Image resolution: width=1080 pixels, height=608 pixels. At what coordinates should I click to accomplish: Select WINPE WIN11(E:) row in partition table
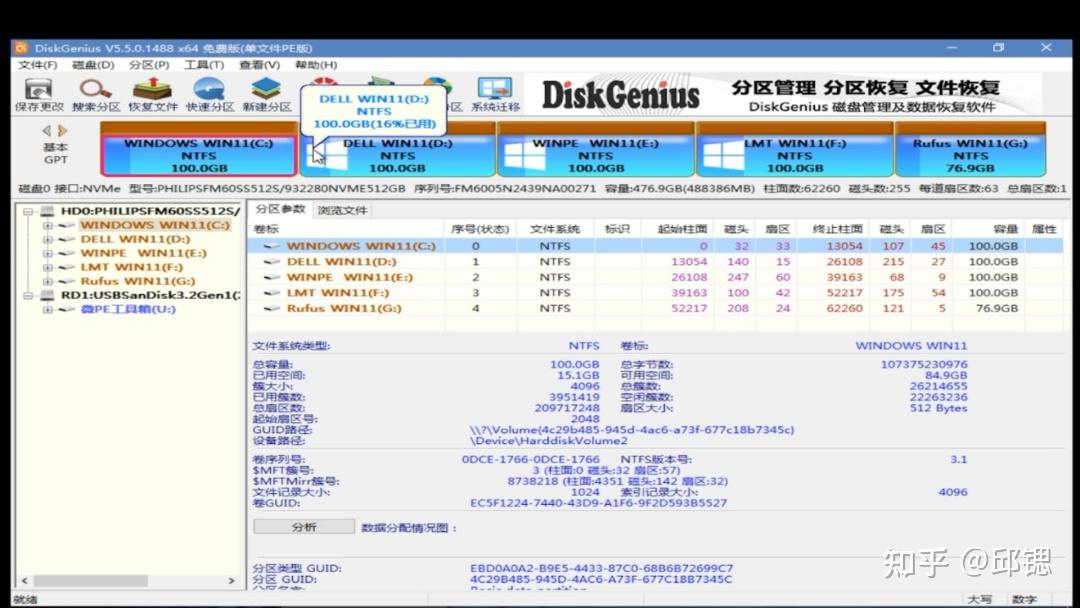click(x=654, y=277)
